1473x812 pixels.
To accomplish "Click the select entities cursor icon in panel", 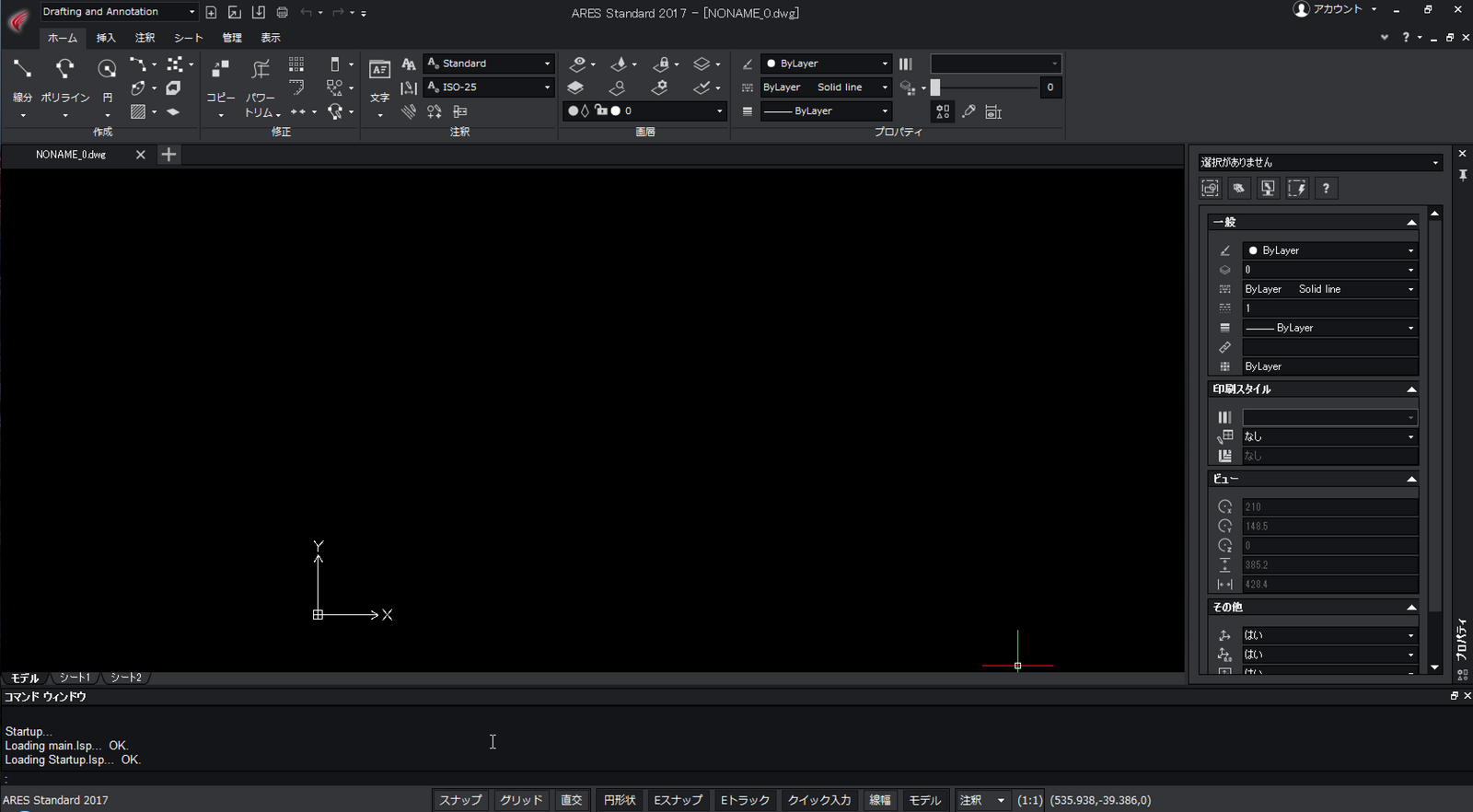I will [x=1268, y=189].
